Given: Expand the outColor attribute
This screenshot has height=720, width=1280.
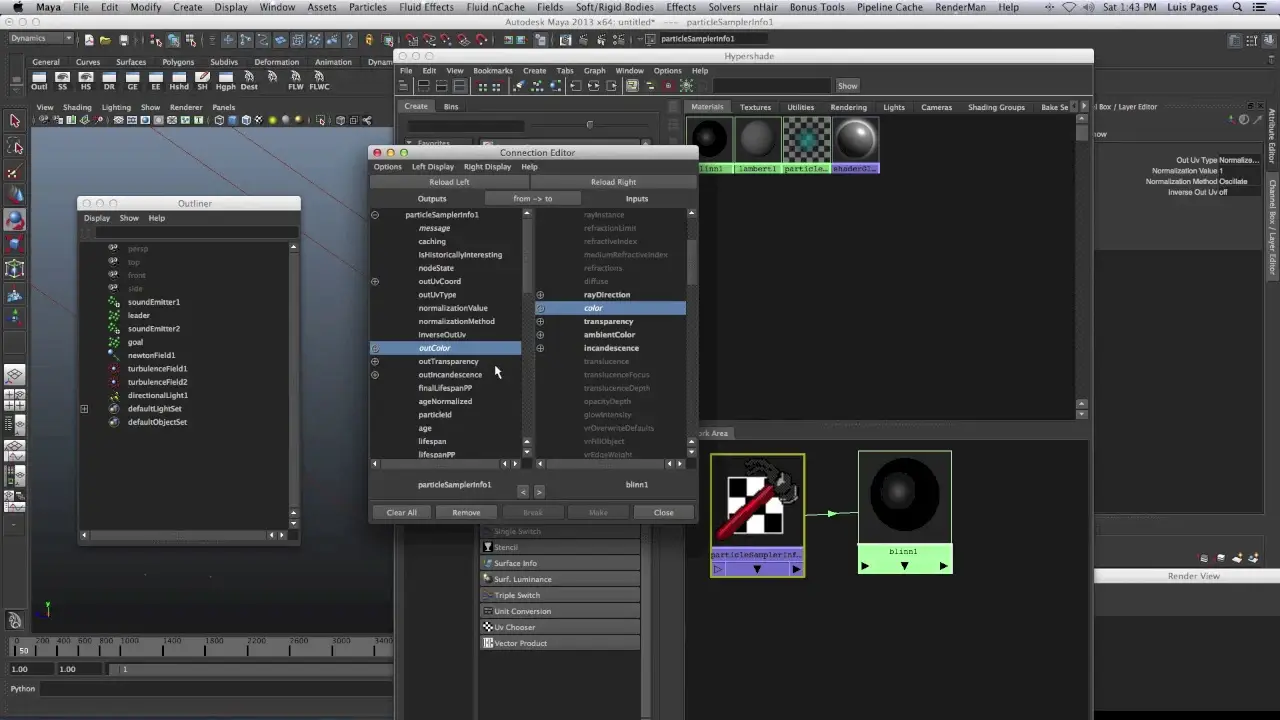Looking at the screenshot, I should coord(375,348).
